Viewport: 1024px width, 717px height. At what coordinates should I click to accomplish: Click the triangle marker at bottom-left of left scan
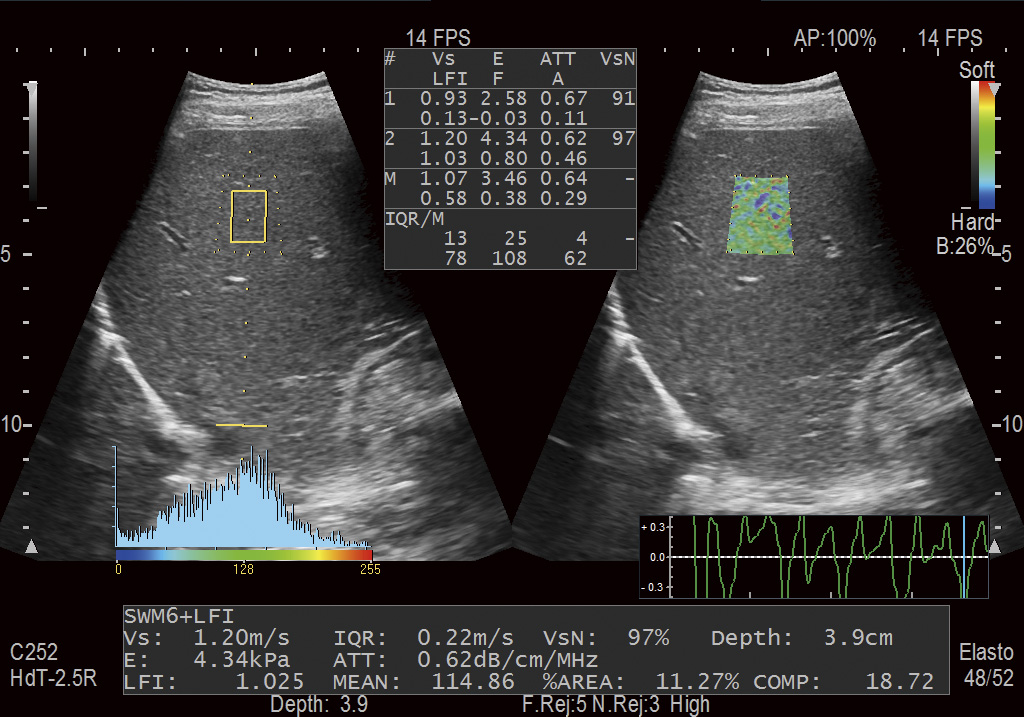(x=31, y=547)
